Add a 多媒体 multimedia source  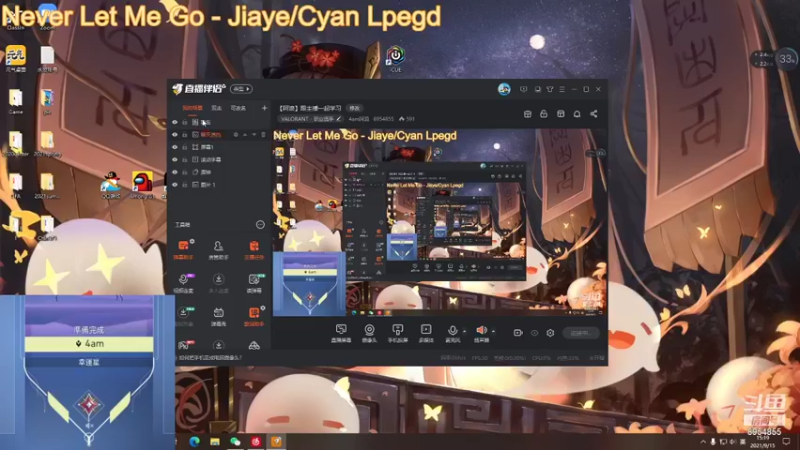click(x=426, y=333)
